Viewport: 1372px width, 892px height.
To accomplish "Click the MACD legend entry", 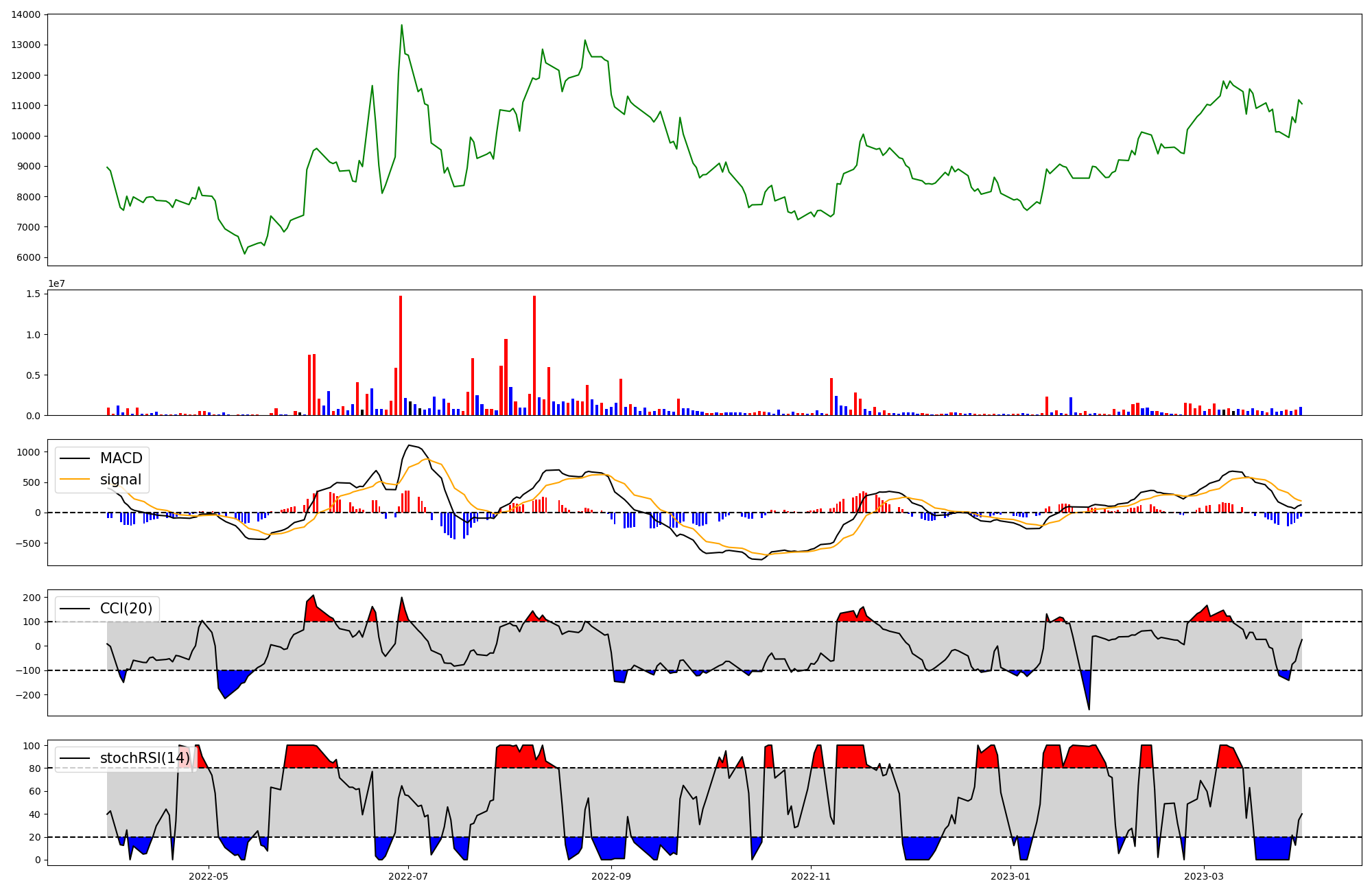I will click(121, 458).
